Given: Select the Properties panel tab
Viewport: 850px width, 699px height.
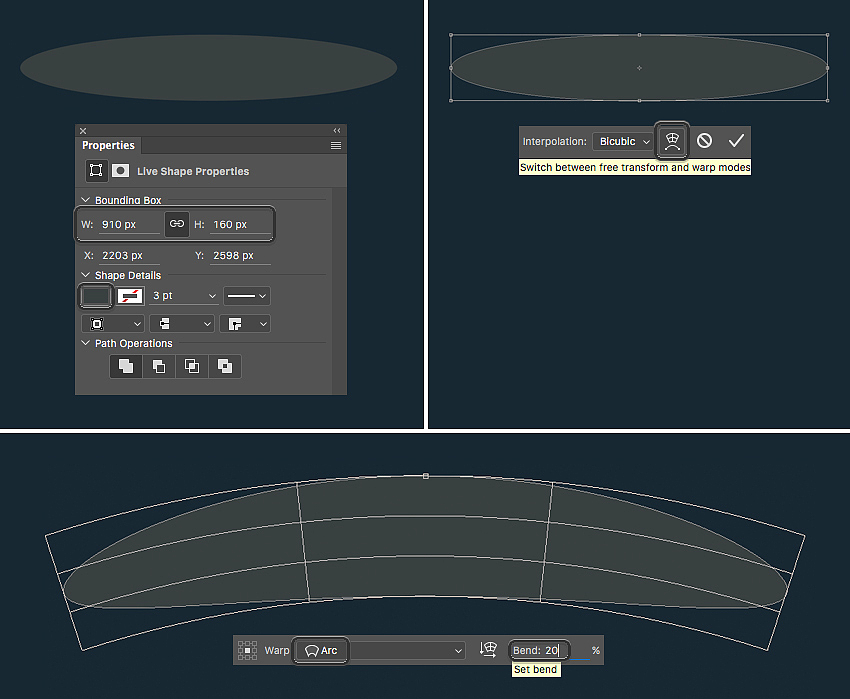Looking at the screenshot, I should pos(108,146).
